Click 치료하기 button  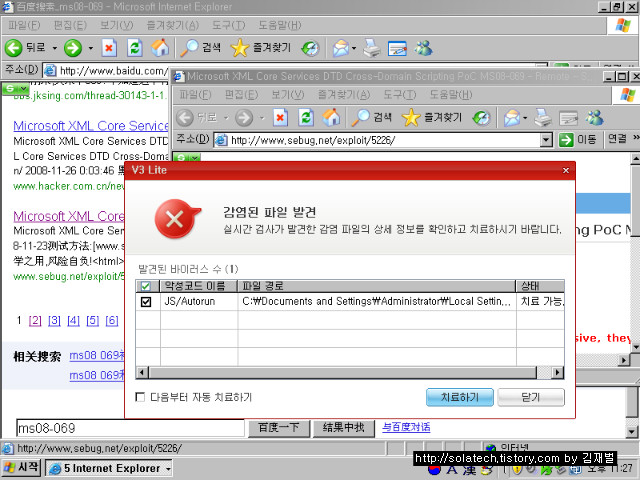pos(460,397)
